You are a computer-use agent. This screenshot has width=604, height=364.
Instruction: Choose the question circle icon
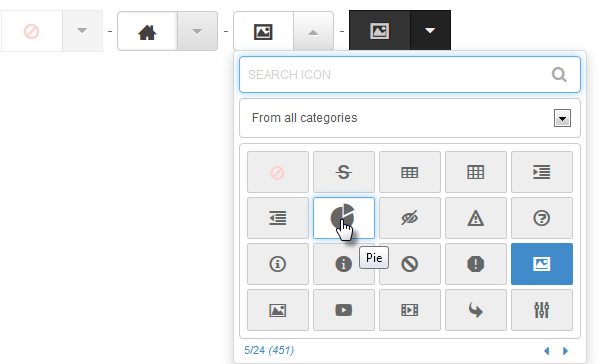tap(542, 218)
